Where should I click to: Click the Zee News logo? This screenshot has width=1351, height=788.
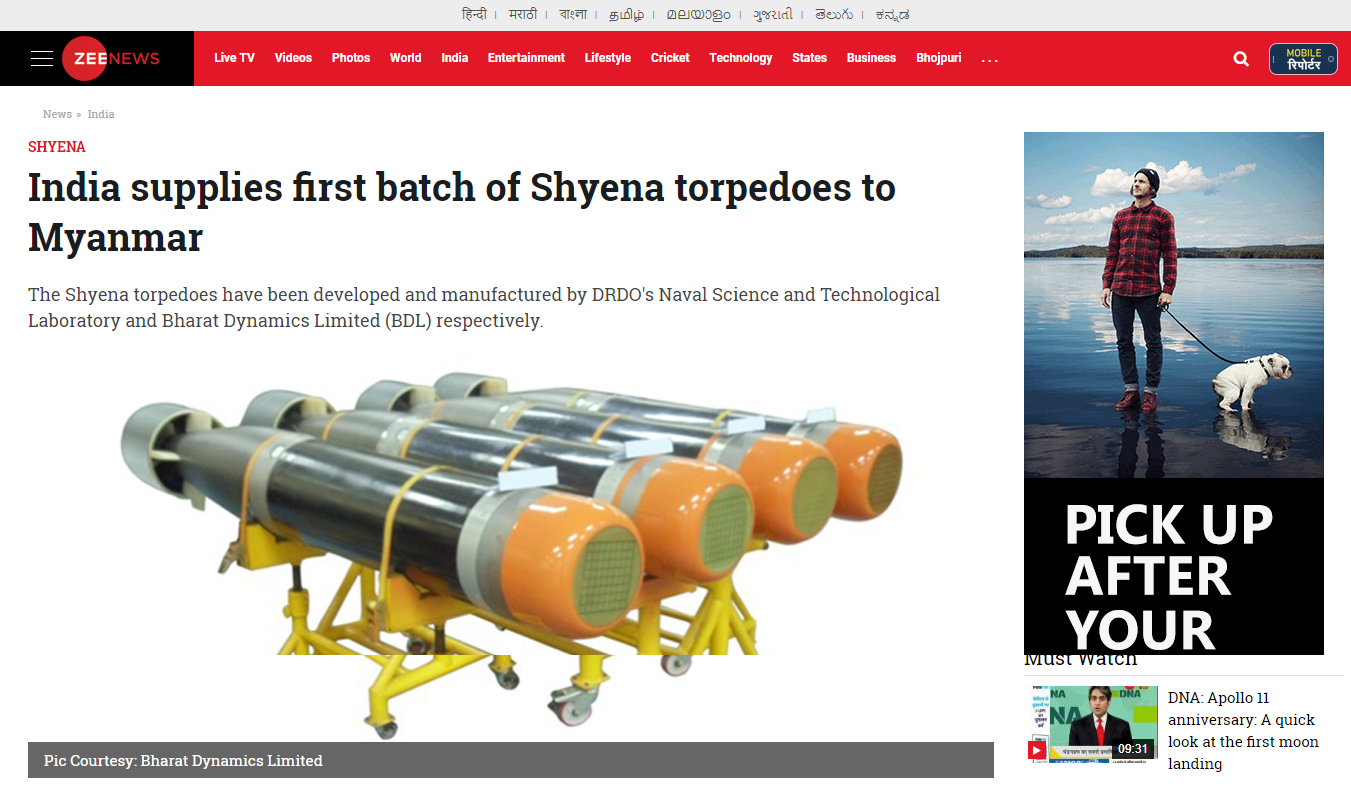(x=111, y=58)
